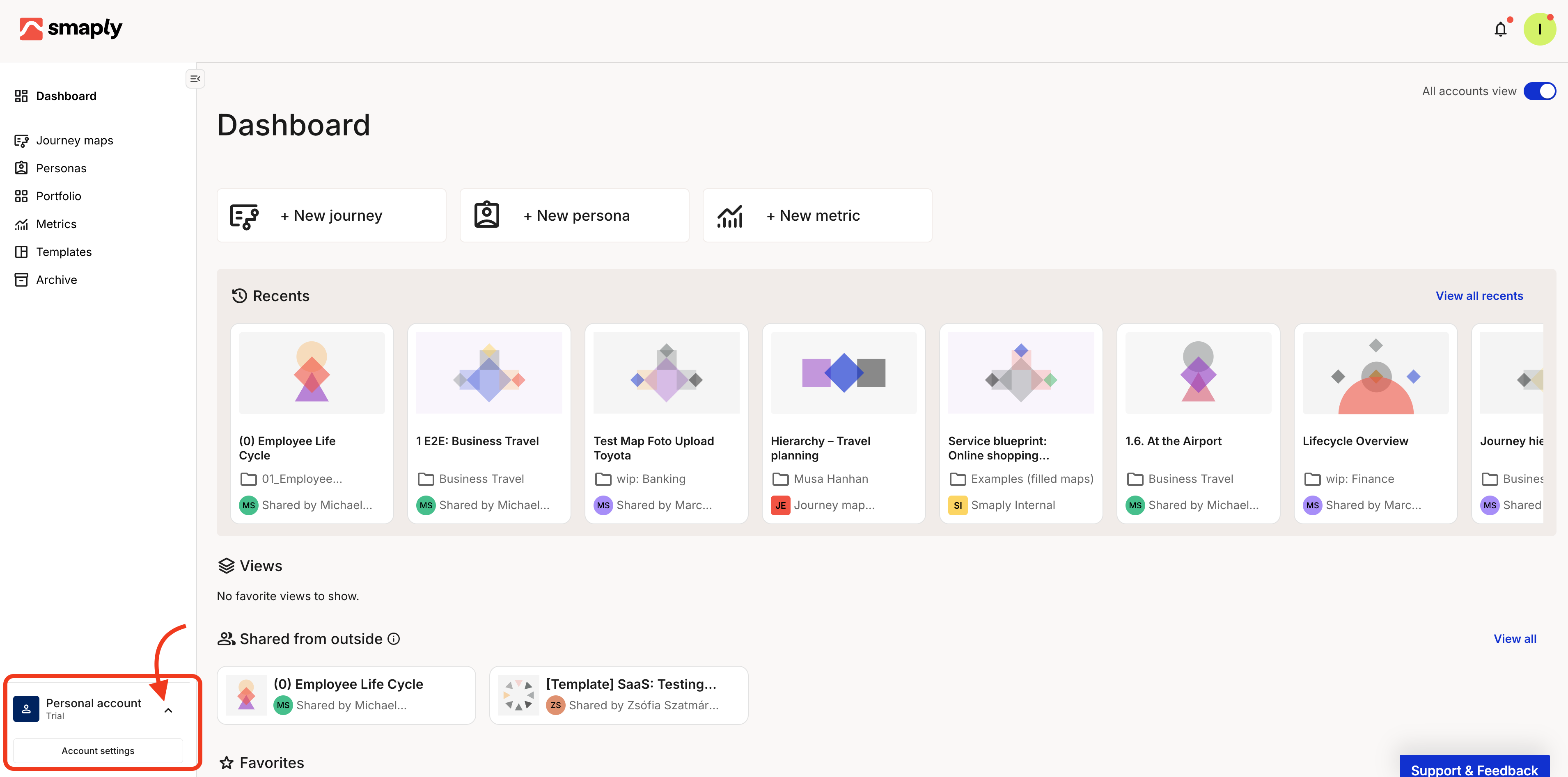Screen dimensions: 1568x777
Task: Click the MS avatar on Lifecycle Overview card
Action: point(1312,505)
